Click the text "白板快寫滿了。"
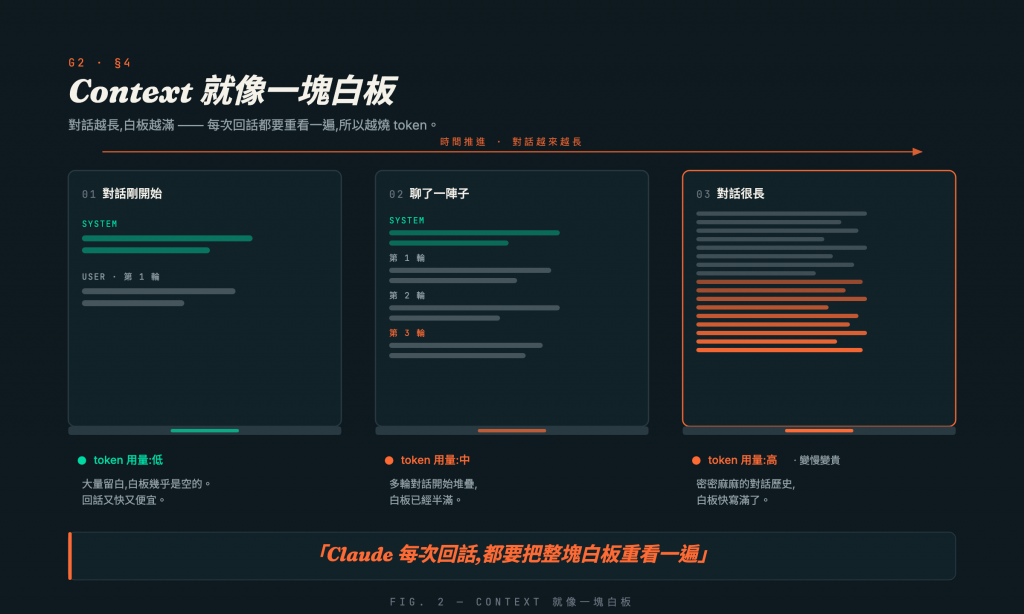The width and height of the screenshot is (1024, 614). pos(733,500)
